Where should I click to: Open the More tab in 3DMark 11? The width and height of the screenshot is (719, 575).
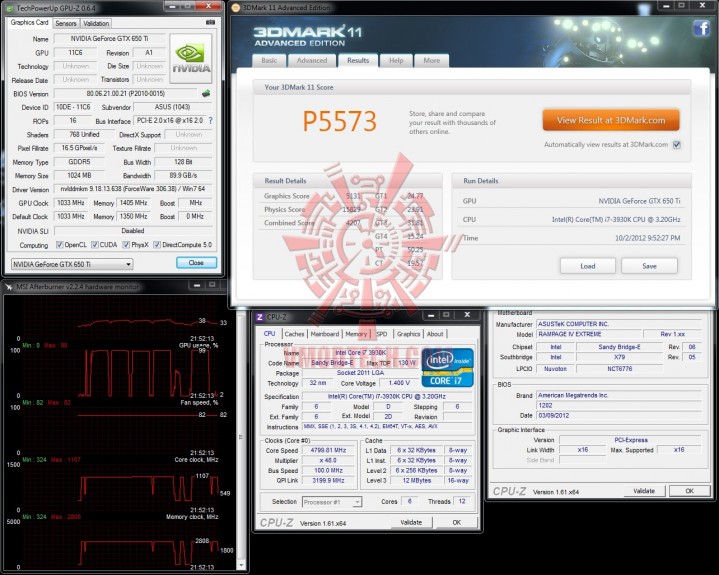pos(431,61)
